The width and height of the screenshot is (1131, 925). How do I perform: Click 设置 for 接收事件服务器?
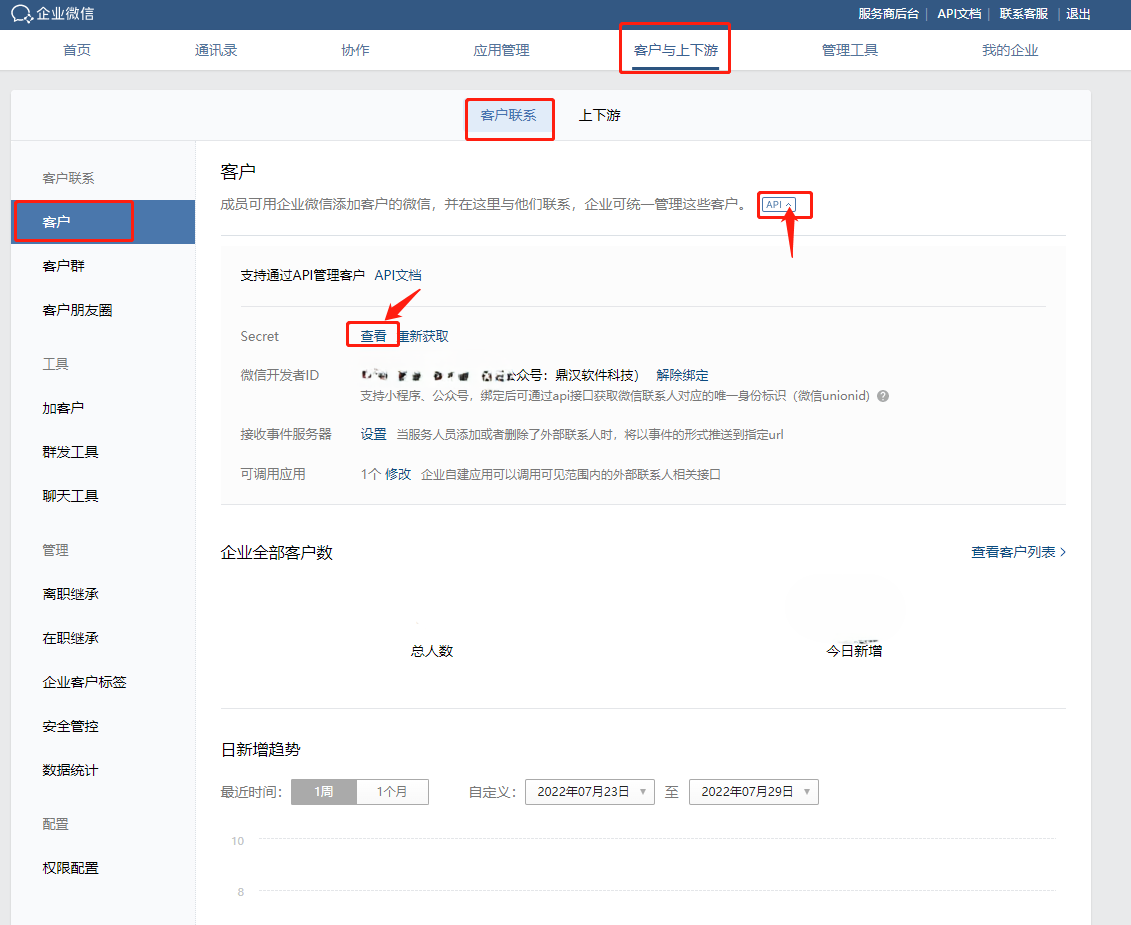point(374,434)
